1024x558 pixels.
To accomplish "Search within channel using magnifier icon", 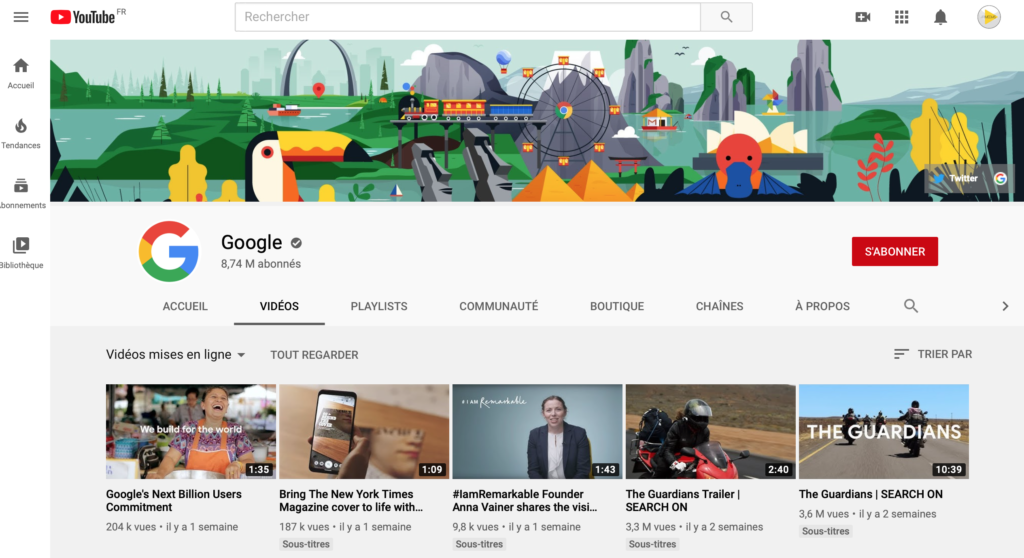I will 910,306.
